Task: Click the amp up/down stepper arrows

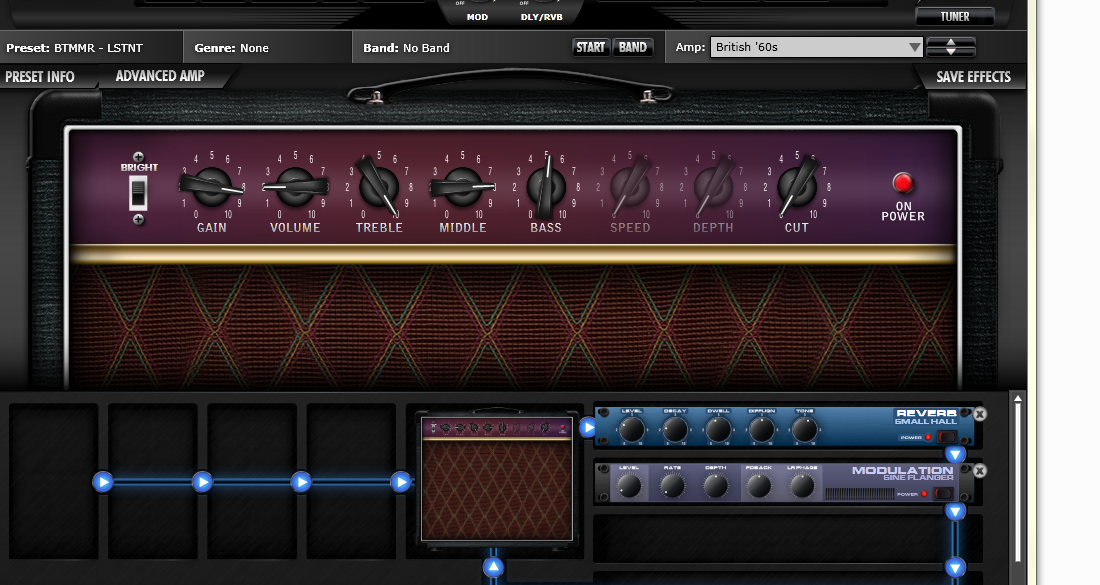Action: (x=951, y=47)
